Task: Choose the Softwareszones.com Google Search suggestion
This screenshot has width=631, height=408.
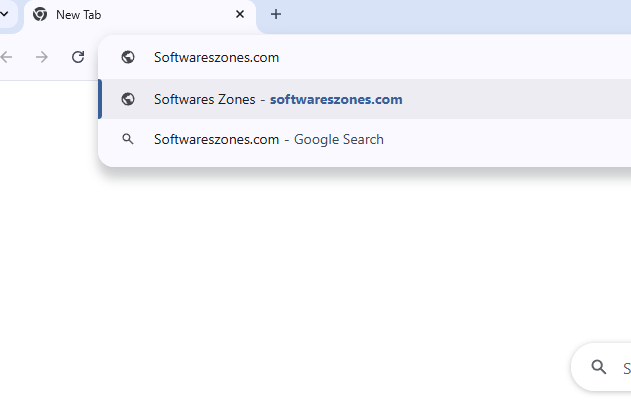Action: pos(216,139)
